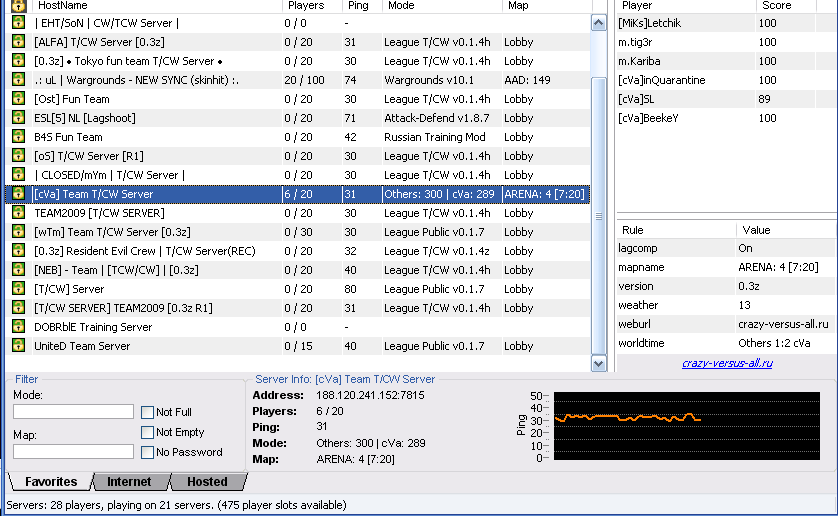
Task: Click lock icon for [ALFA] T/CW Server row
Action: (x=19, y=41)
